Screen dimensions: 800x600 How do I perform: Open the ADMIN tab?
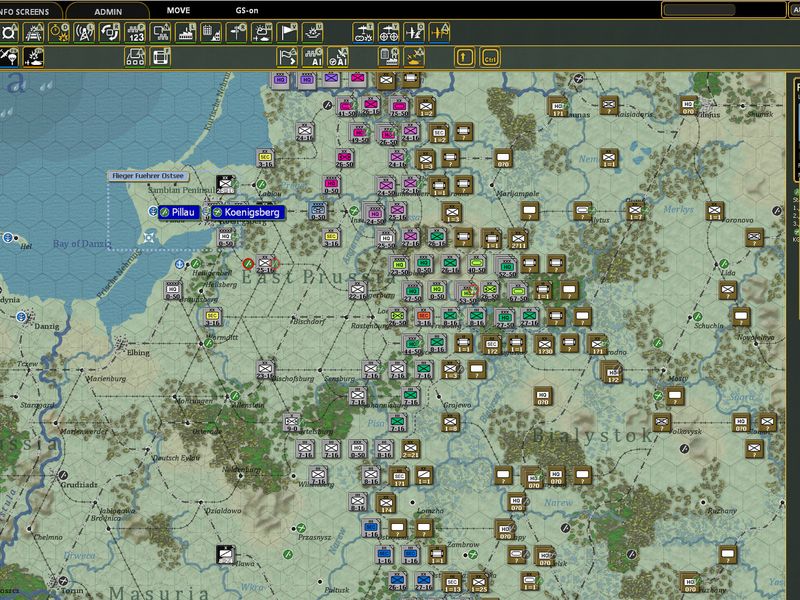[108, 11]
